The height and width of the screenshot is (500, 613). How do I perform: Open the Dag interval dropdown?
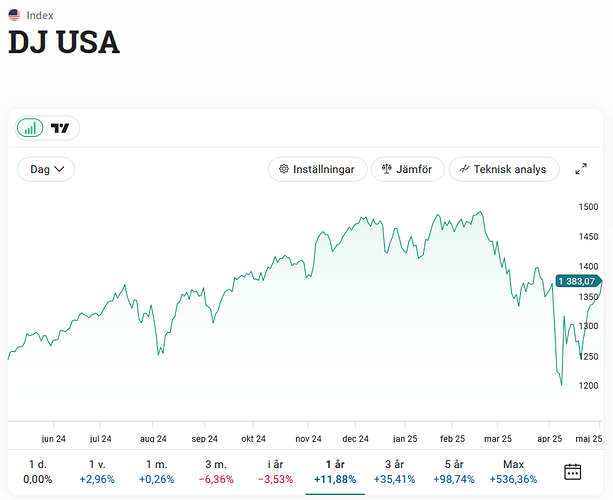point(46,169)
